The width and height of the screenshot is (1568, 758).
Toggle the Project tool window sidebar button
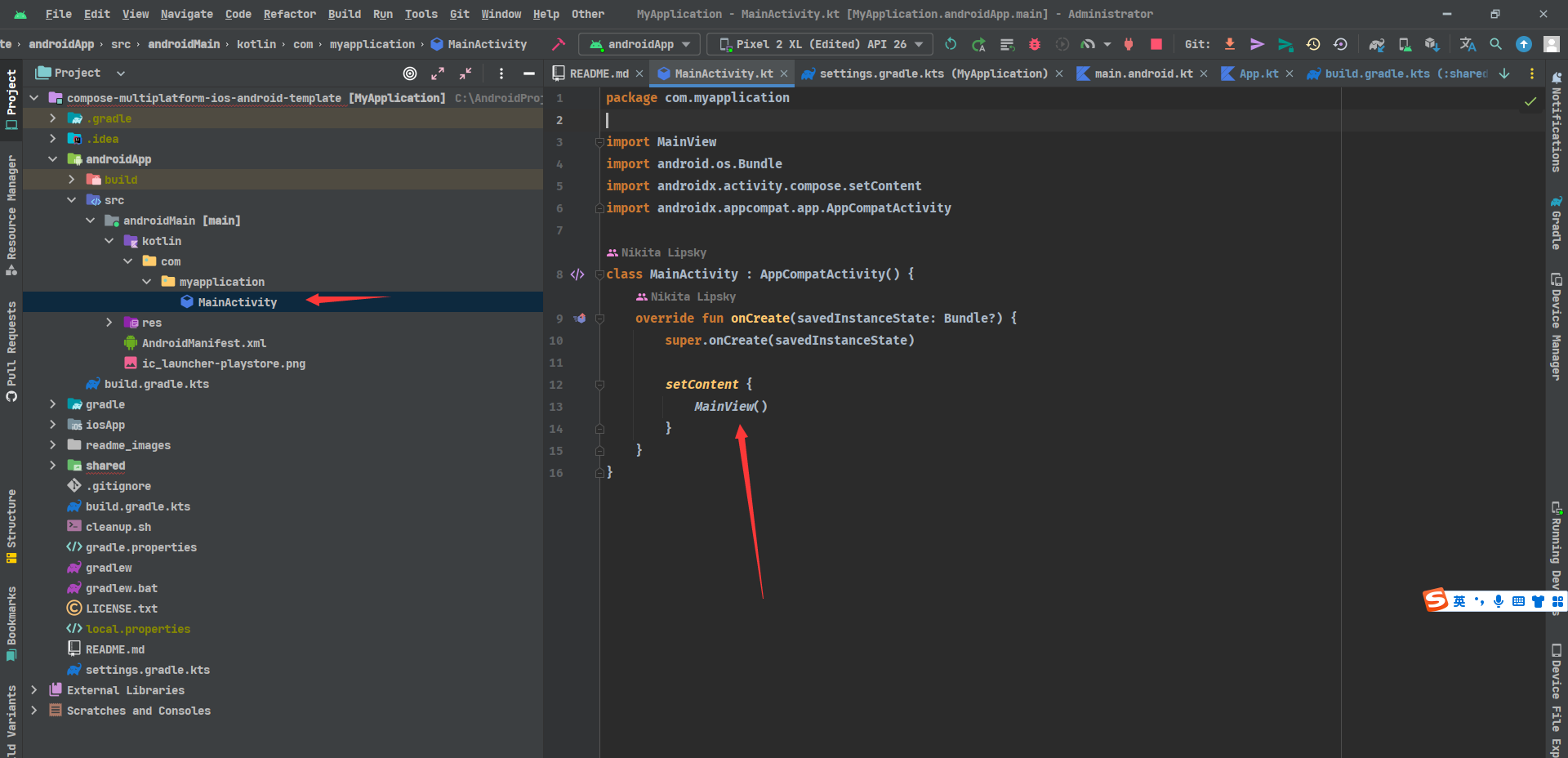click(x=11, y=98)
